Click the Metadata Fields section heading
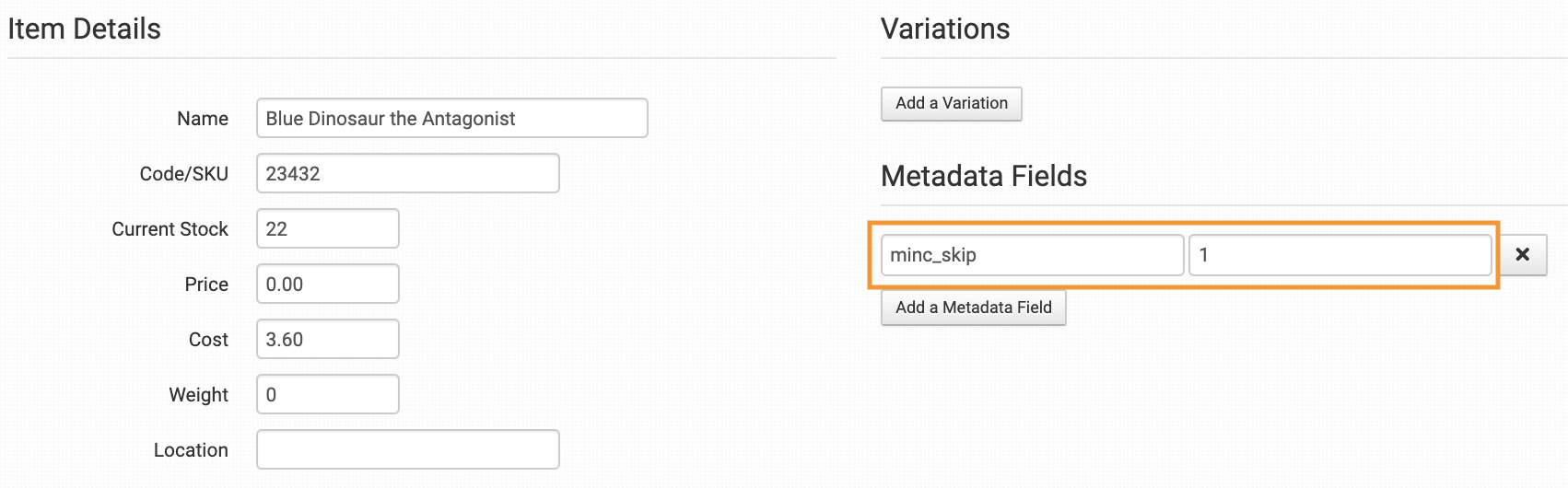The height and width of the screenshot is (488, 1568). click(x=983, y=176)
